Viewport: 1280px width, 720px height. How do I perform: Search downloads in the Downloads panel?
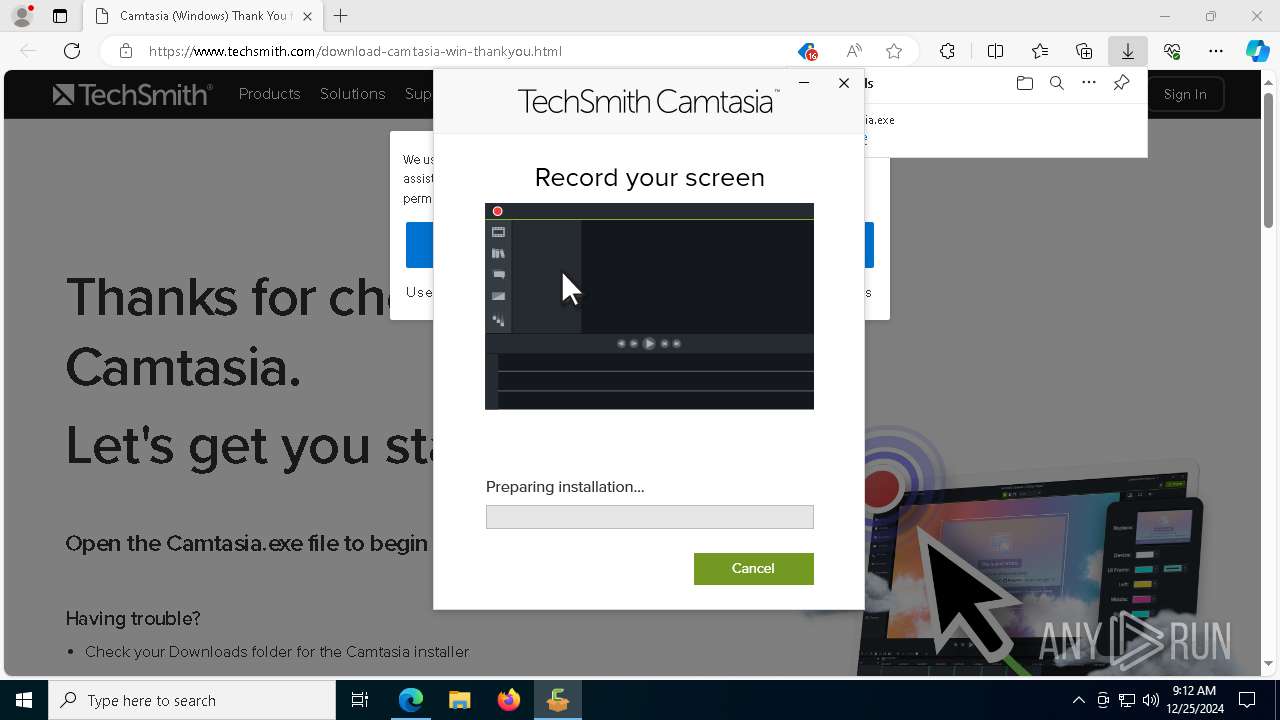(1056, 83)
